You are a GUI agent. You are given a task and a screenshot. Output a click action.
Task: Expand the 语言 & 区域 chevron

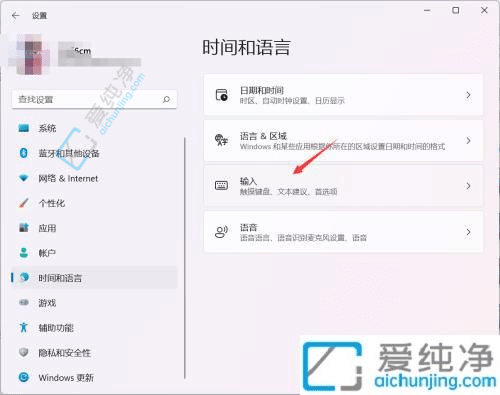coord(468,140)
